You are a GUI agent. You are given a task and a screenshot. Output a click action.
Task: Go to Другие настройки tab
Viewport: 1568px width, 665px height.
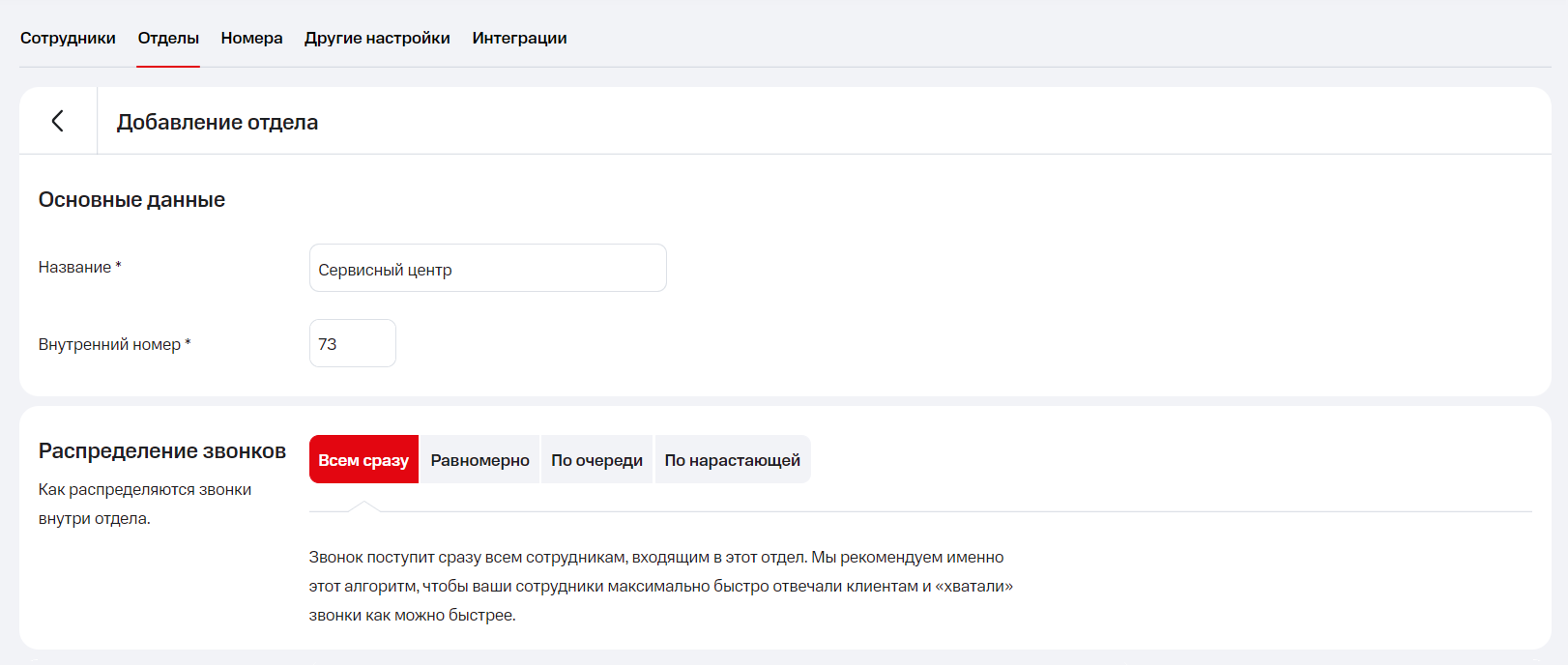click(x=377, y=39)
